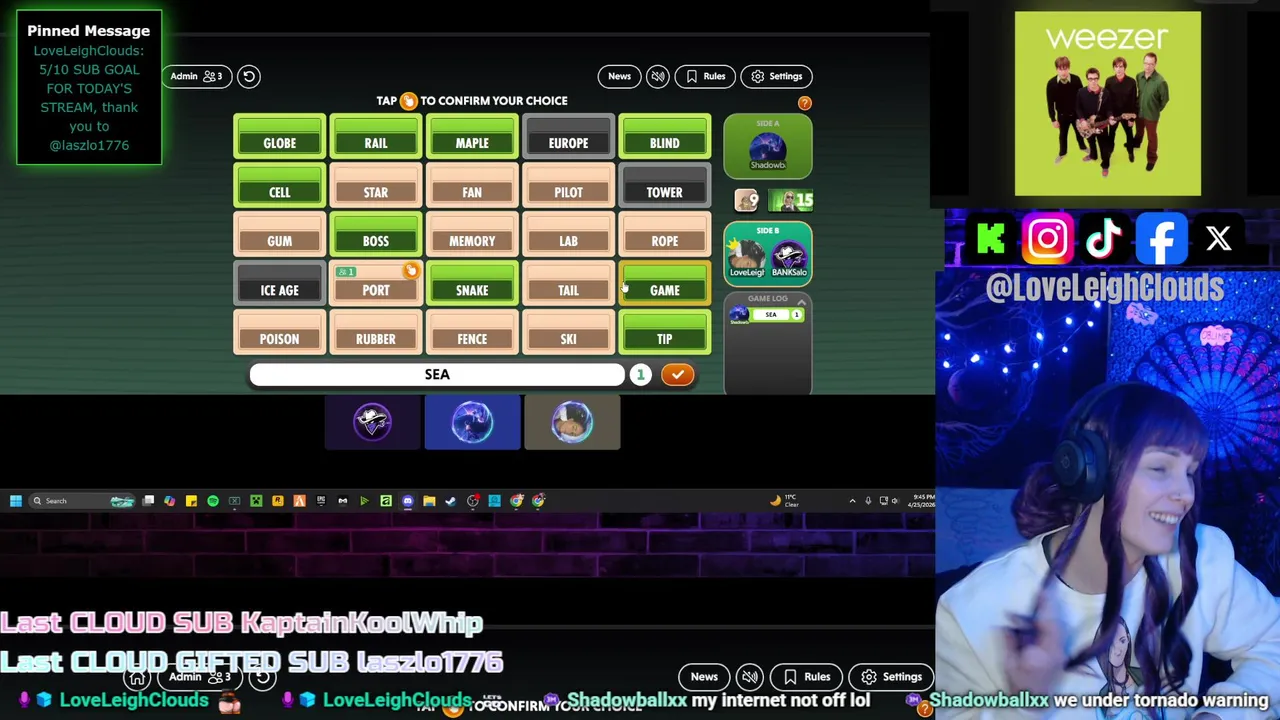The image size is (1280, 720).
Task: Click the LoveLeigh avatar in Side B
Action: [x=746, y=259]
